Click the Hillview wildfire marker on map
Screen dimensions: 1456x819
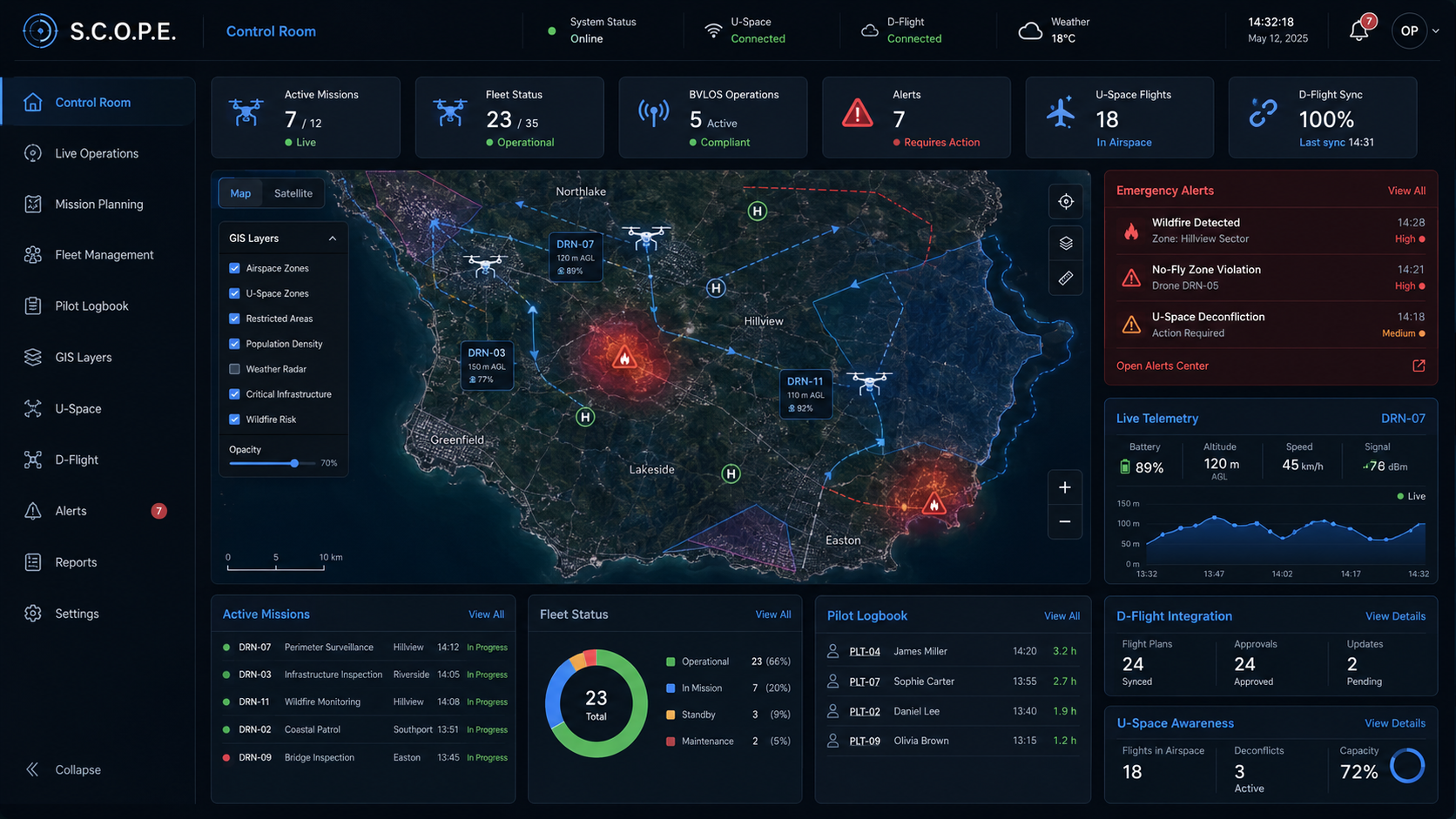pos(624,358)
